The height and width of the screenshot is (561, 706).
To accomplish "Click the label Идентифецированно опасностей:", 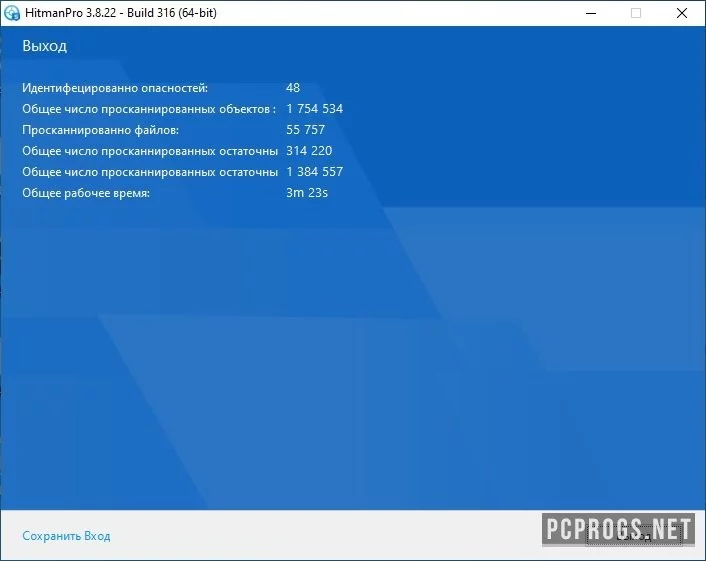I will click(x=115, y=88).
